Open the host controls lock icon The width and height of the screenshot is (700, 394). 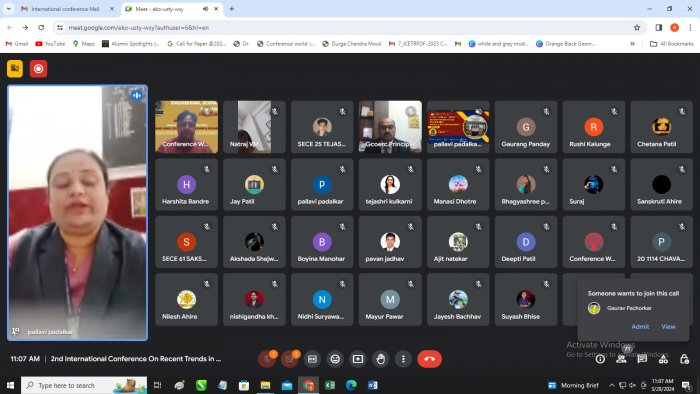click(684, 359)
